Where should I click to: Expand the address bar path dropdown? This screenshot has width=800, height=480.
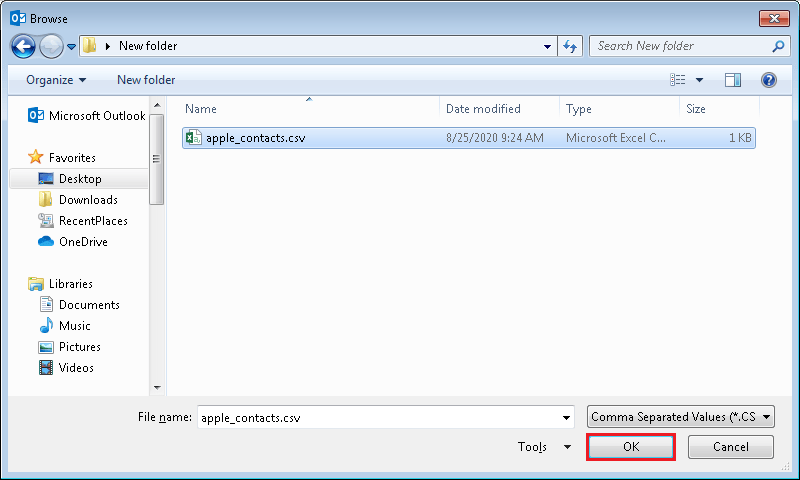pyautogui.click(x=547, y=46)
